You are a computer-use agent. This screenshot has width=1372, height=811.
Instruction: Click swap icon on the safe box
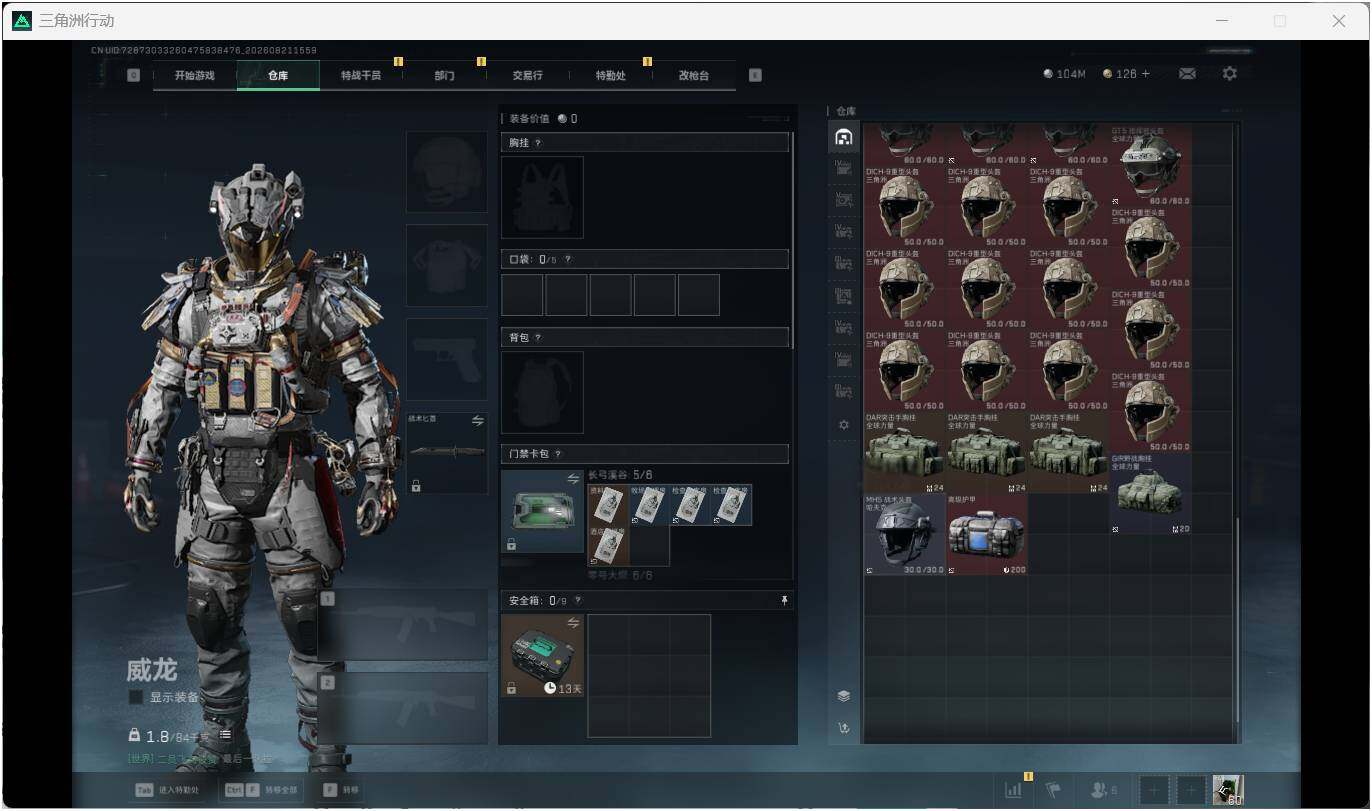coord(573,622)
